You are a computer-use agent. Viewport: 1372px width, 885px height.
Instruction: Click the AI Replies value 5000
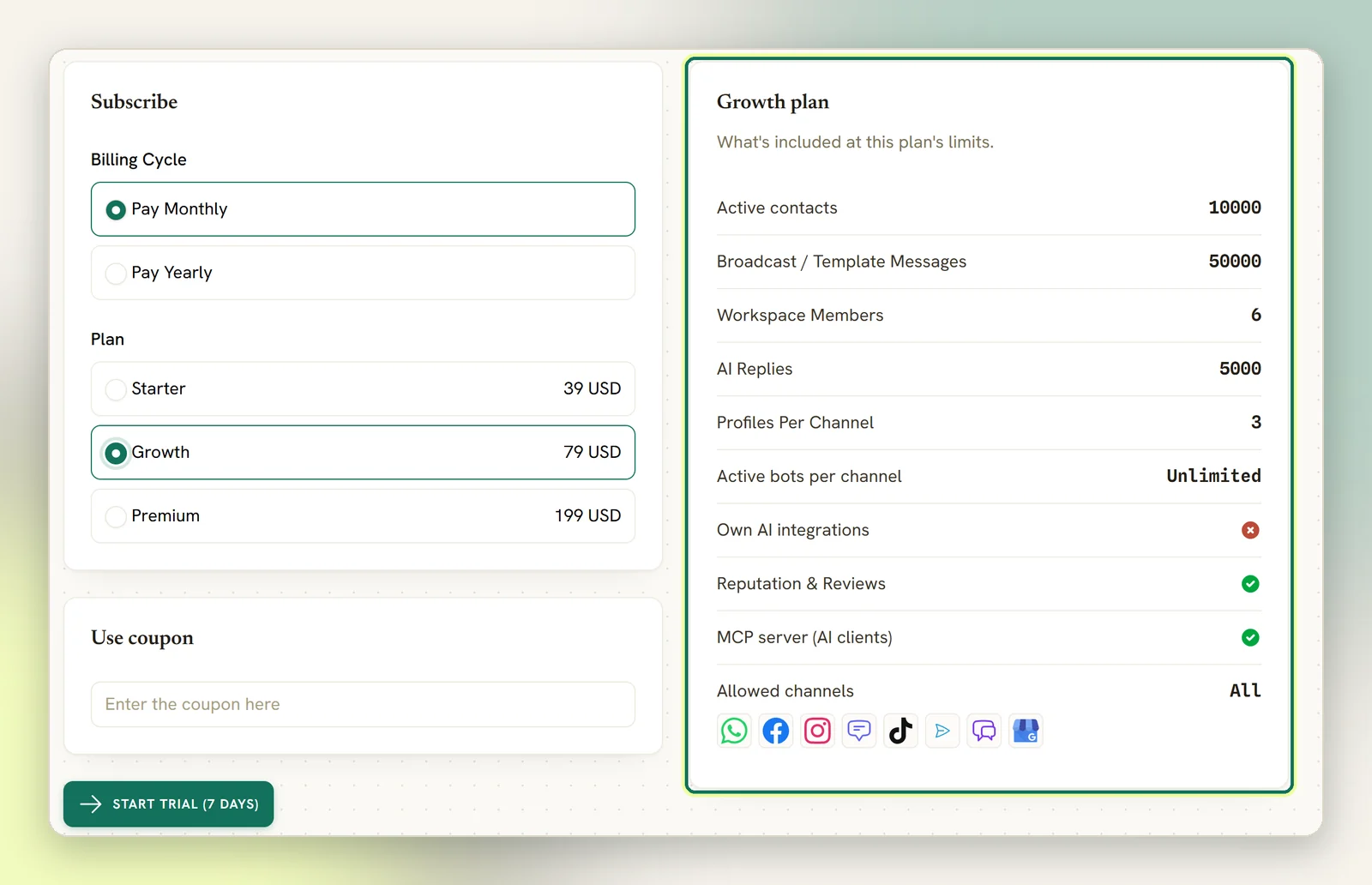(x=1240, y=369)
